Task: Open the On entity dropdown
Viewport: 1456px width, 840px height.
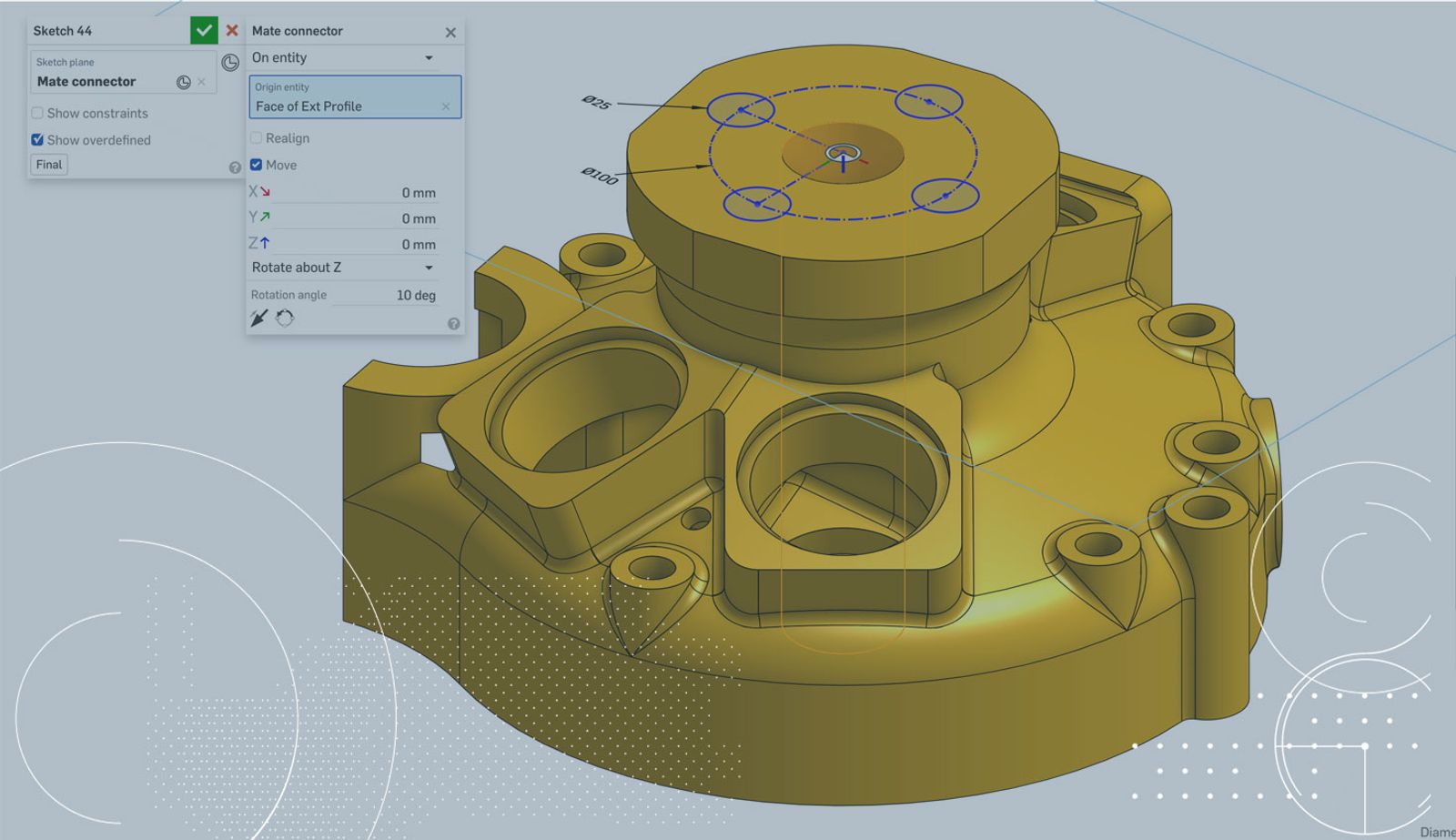Action: [x=343, y=57]
